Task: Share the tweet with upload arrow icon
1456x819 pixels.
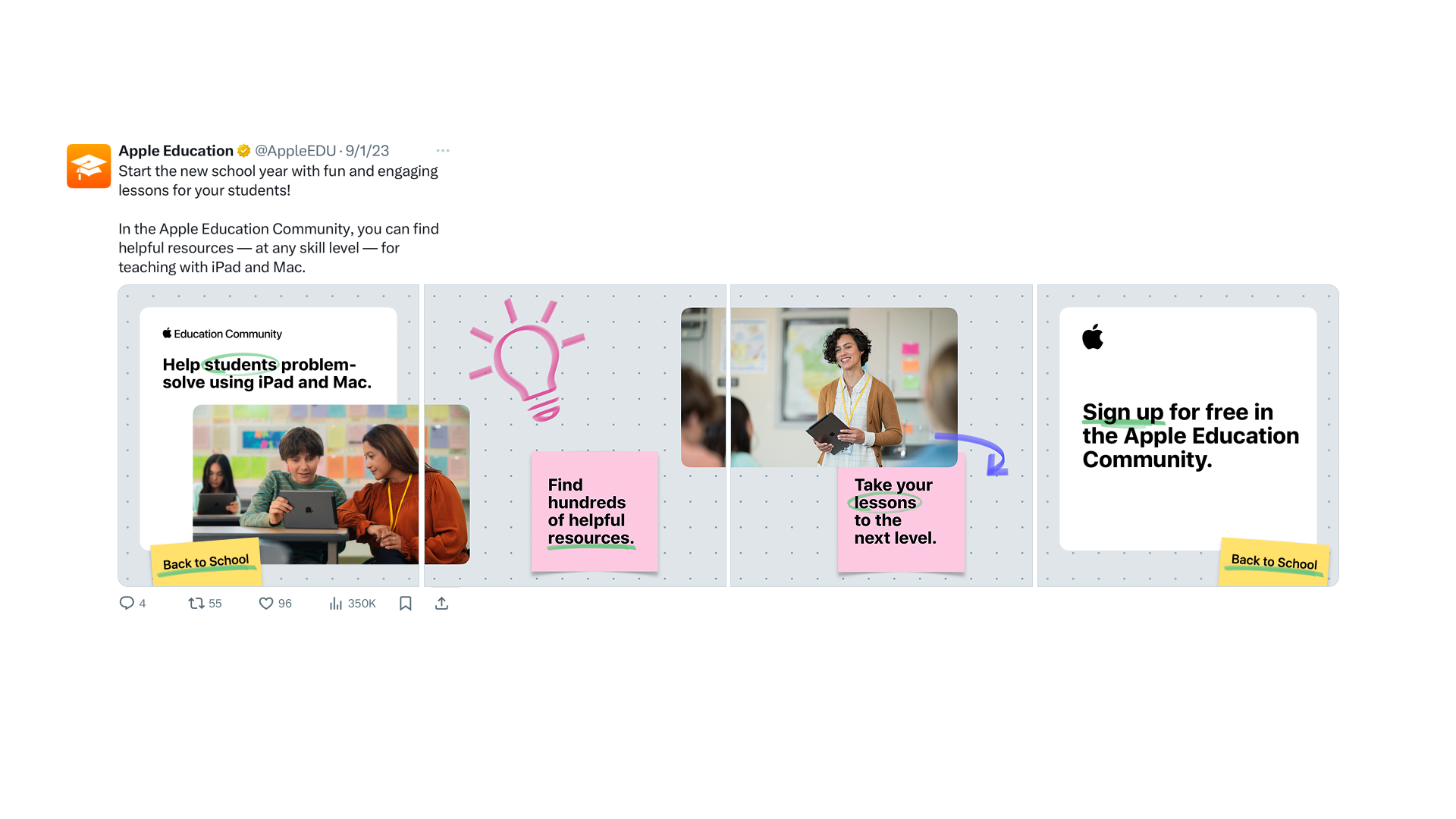Action: coord(442,603)
